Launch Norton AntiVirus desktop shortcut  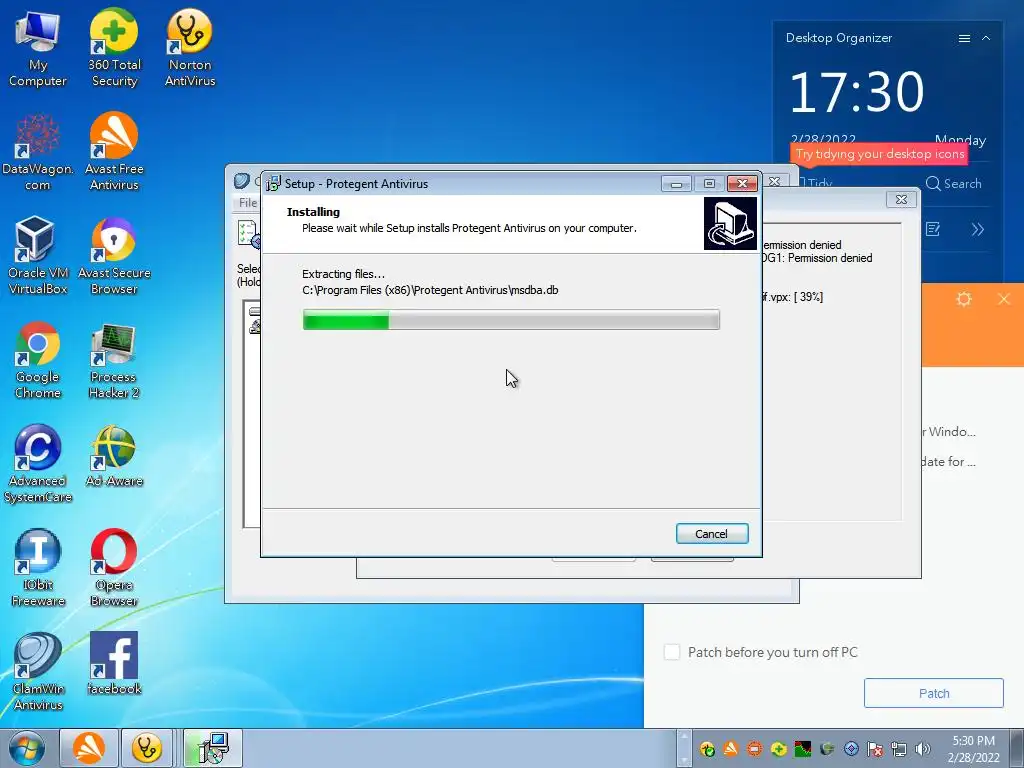tap(190, 49)
